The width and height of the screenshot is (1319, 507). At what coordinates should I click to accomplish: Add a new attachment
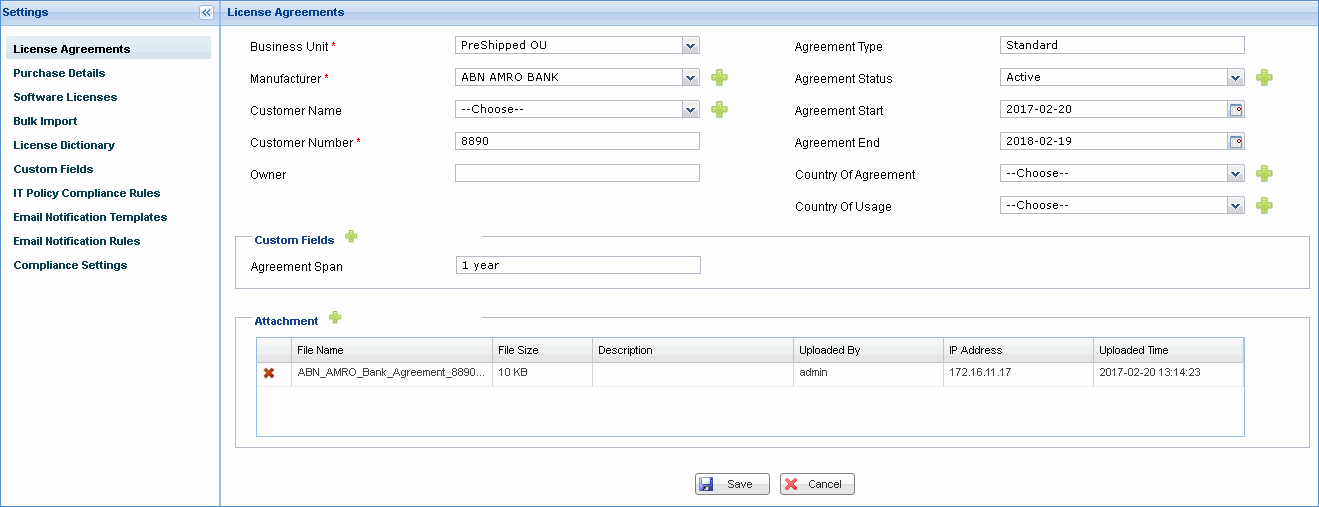335,318
